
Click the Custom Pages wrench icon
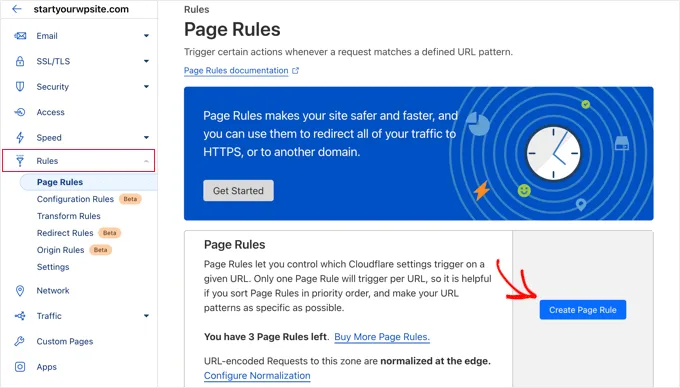[20, 341]
